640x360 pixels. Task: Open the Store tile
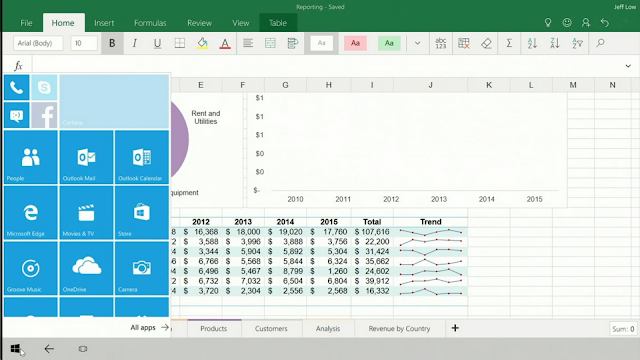pyautogui.click(x=142, y=213)
